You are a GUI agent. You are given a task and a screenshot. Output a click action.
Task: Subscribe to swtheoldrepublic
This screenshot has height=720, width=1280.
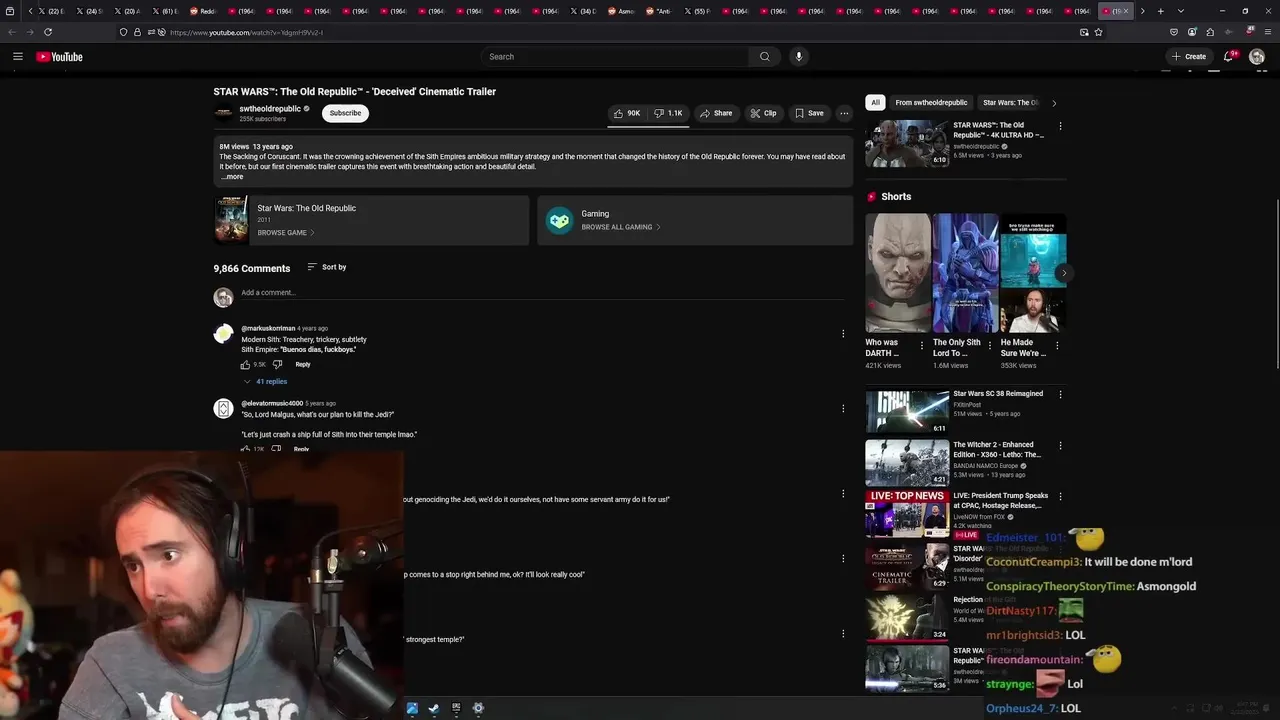(345, 113)
